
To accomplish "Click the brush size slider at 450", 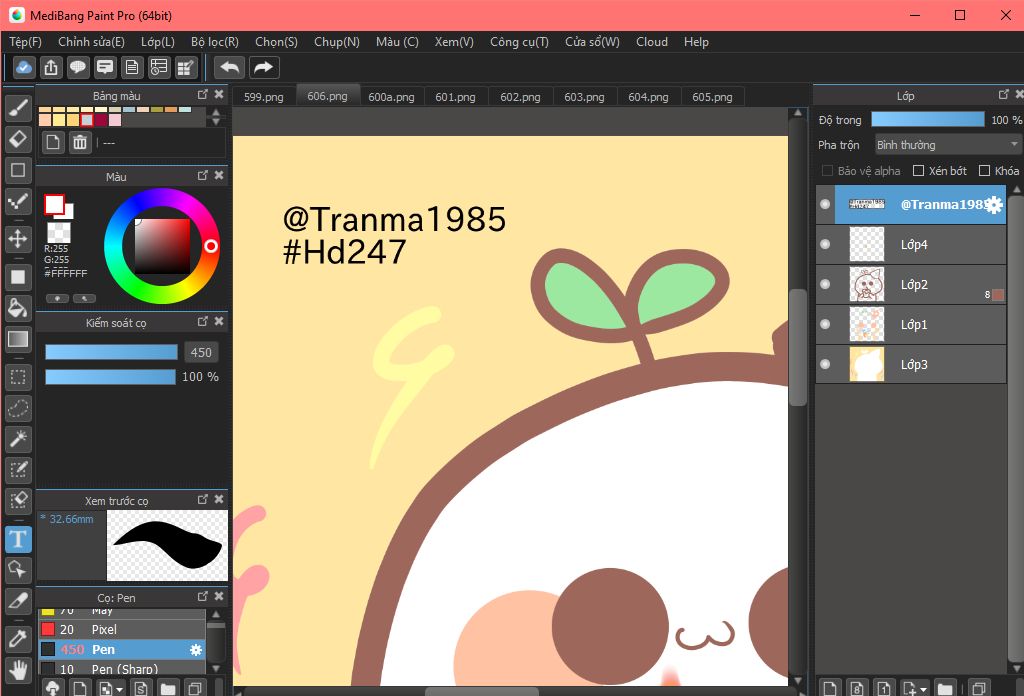I will pos(111,353).
